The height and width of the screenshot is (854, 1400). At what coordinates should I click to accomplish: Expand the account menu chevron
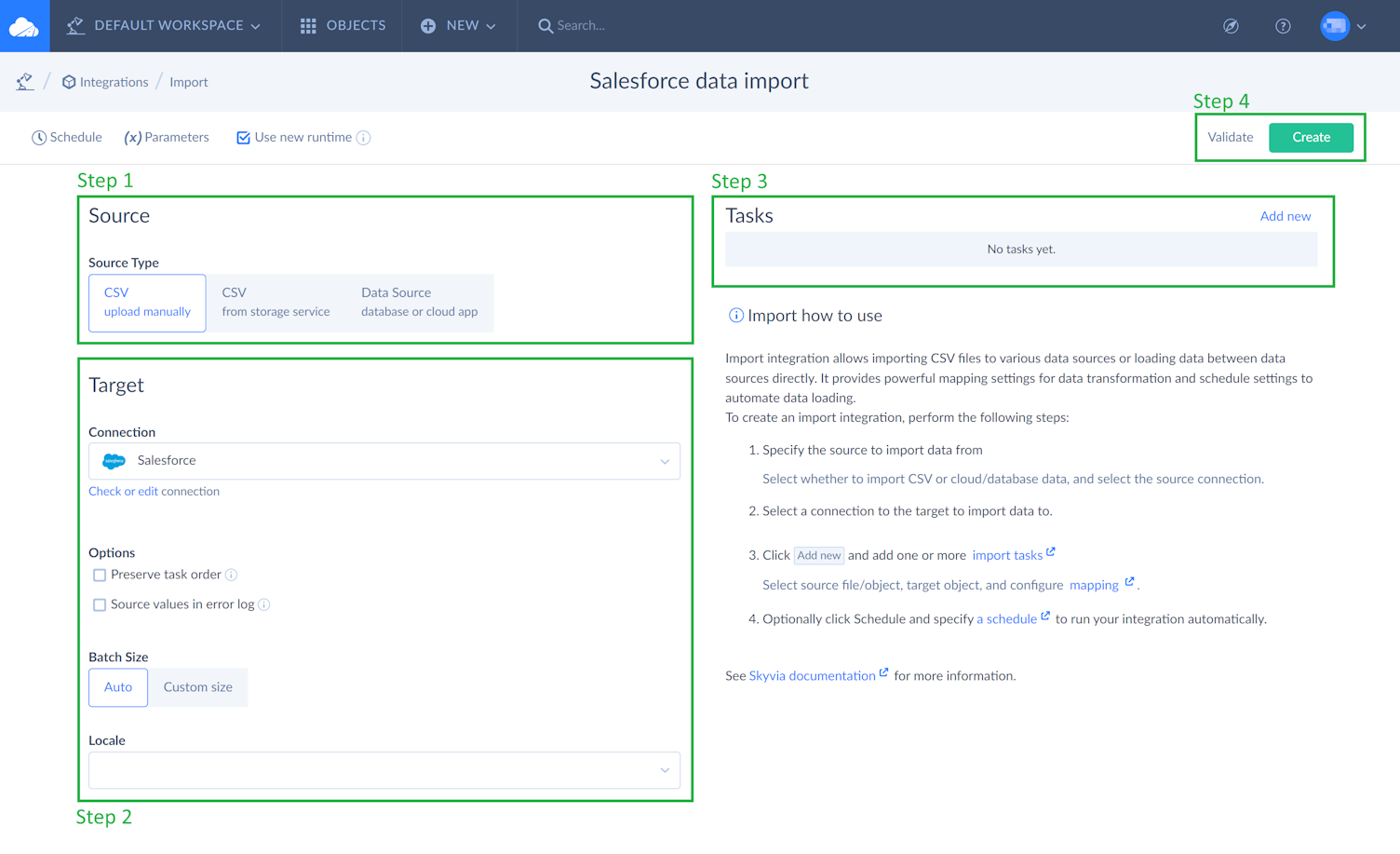(x=1362, y=27)
